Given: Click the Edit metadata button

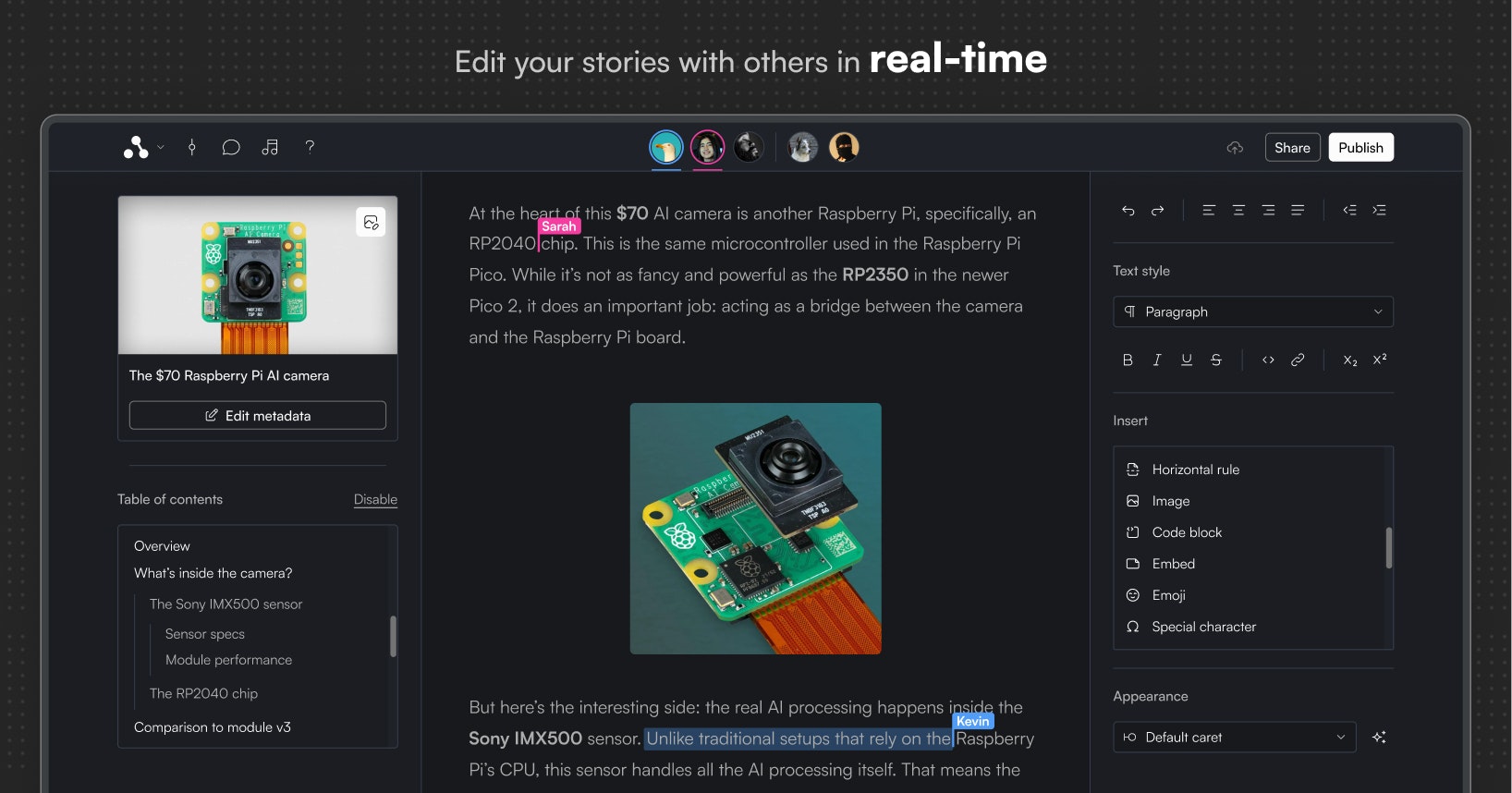Looking at the screenshot, I should coord(258,416).
